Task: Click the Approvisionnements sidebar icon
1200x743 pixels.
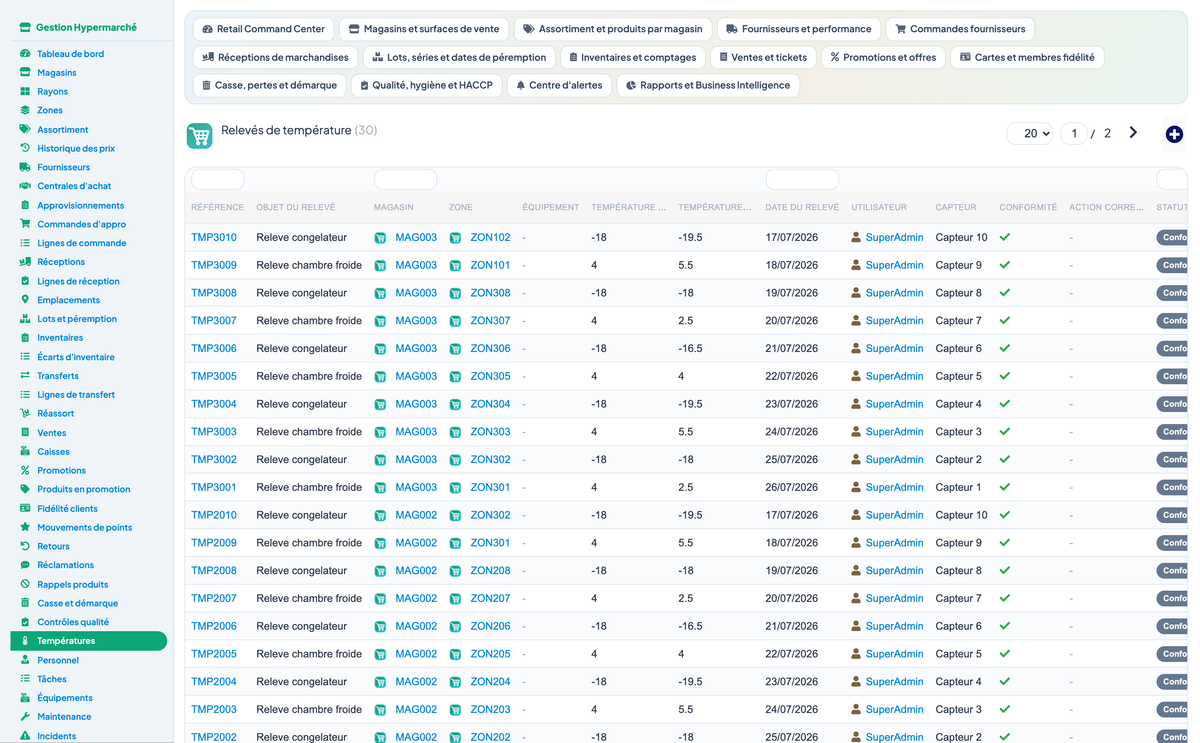Action: click(x=25, y=205)
